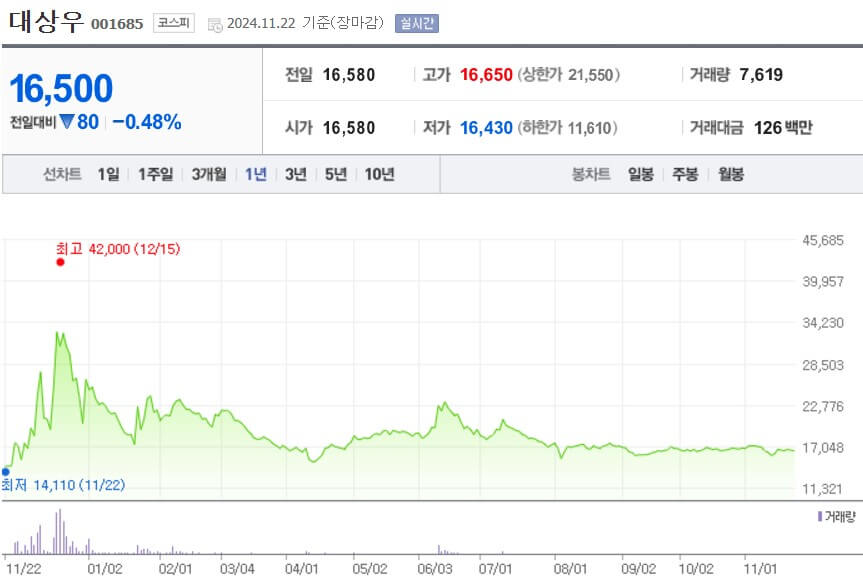863x581 pixels.
Task: Click the blue 최저 14,110 low marker
Action: (6, 472)
